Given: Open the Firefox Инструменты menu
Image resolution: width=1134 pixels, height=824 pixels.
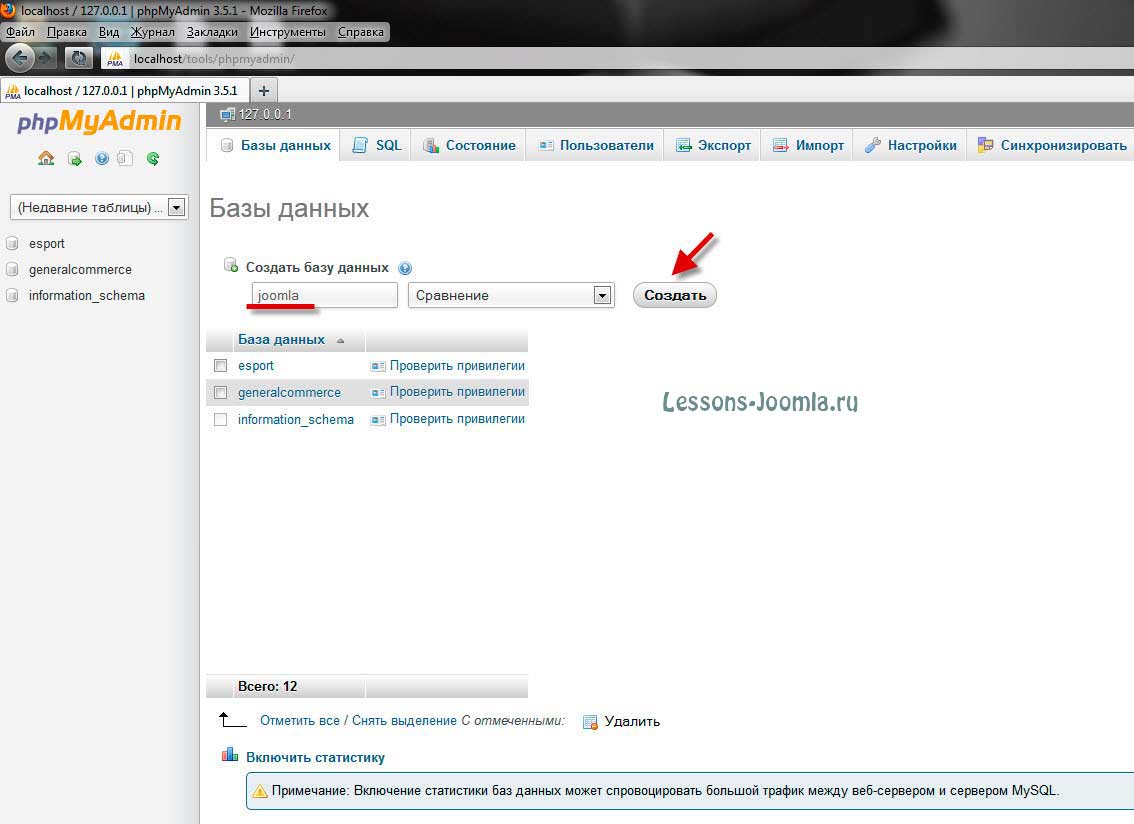Looking at the screenshot, I should [x=288, y=32].
